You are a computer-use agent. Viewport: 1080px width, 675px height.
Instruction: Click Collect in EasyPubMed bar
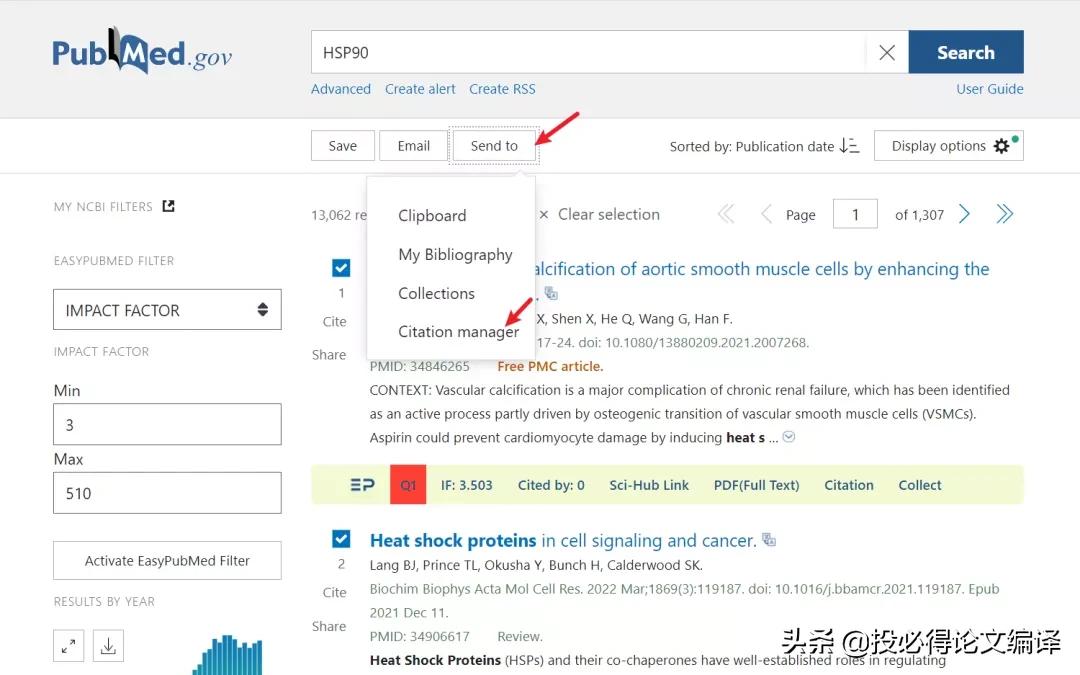(x=920, y=485)
